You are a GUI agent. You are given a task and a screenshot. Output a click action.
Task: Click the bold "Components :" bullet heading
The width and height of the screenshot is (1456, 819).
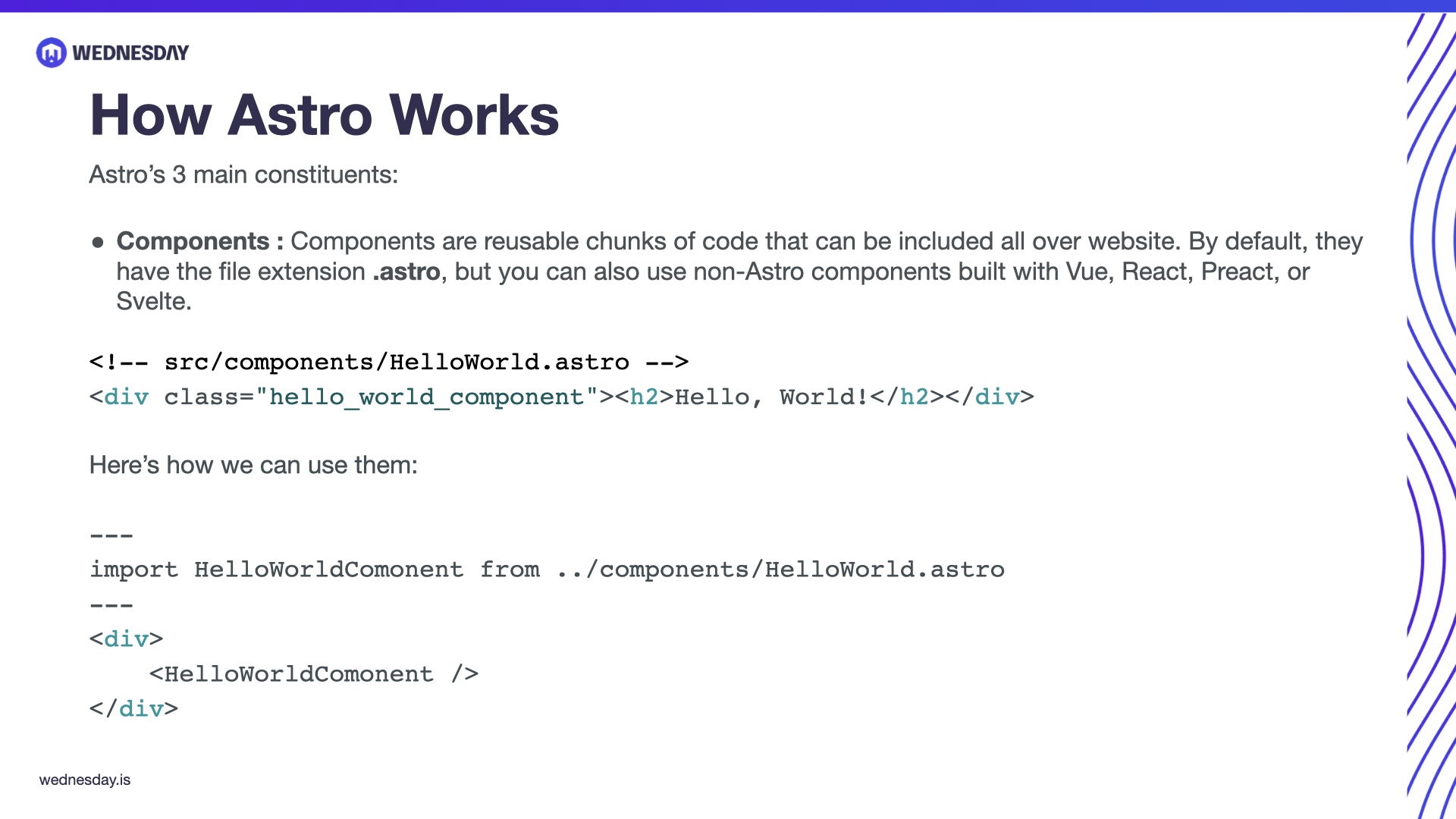click(x=200, y=241)
